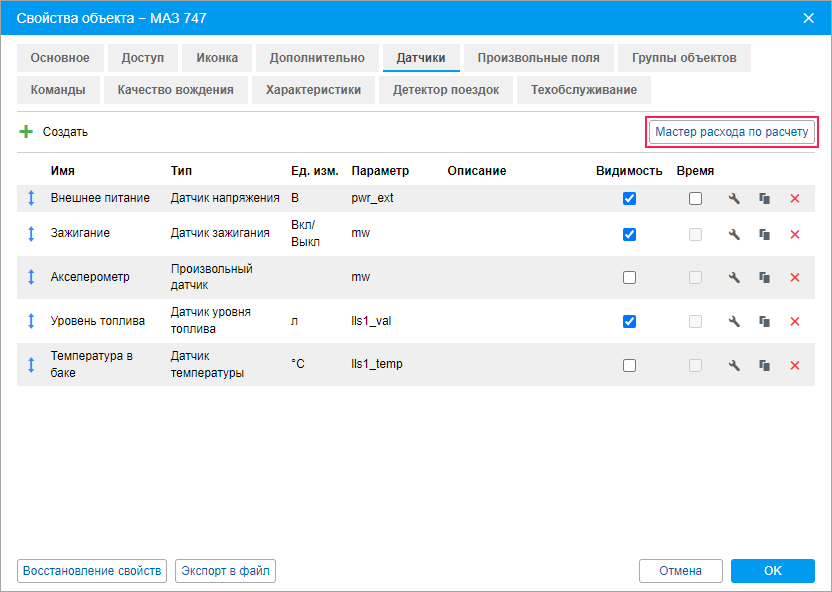Open properties wrench for Внешнее питание sensor
The width and height of the screenshot is (832, 592).
click(733, 199)
